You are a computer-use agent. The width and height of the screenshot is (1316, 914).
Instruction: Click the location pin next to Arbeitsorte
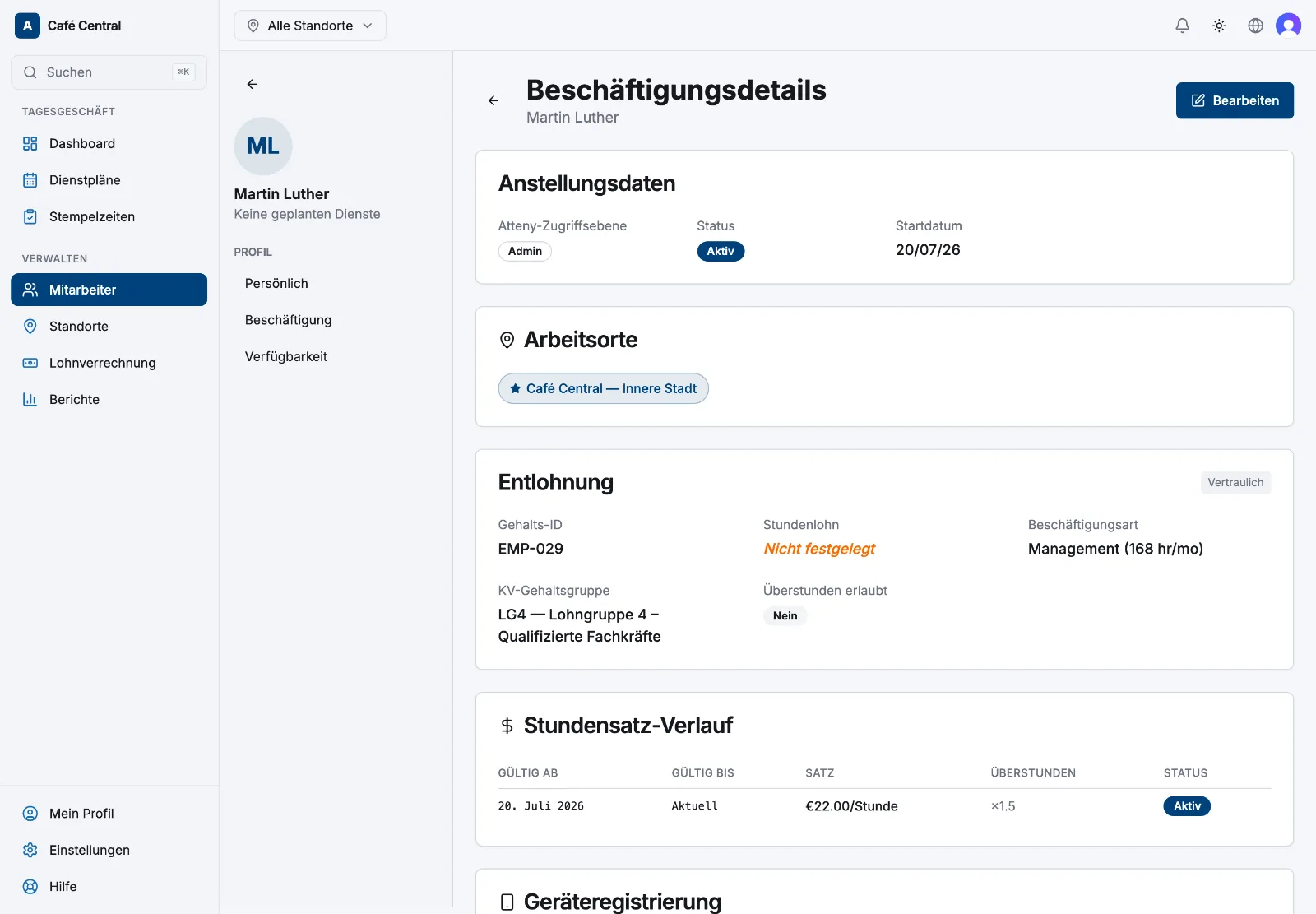[x=507, y=340]
